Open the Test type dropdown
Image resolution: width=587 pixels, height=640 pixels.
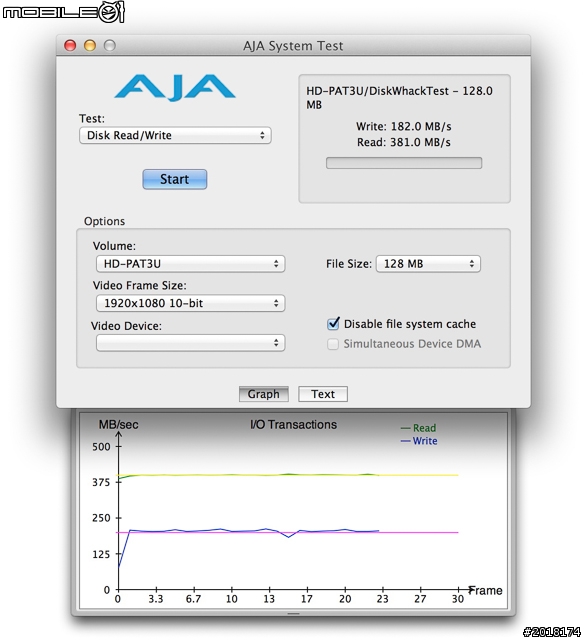pyautogui.click(x=175, y=136)
